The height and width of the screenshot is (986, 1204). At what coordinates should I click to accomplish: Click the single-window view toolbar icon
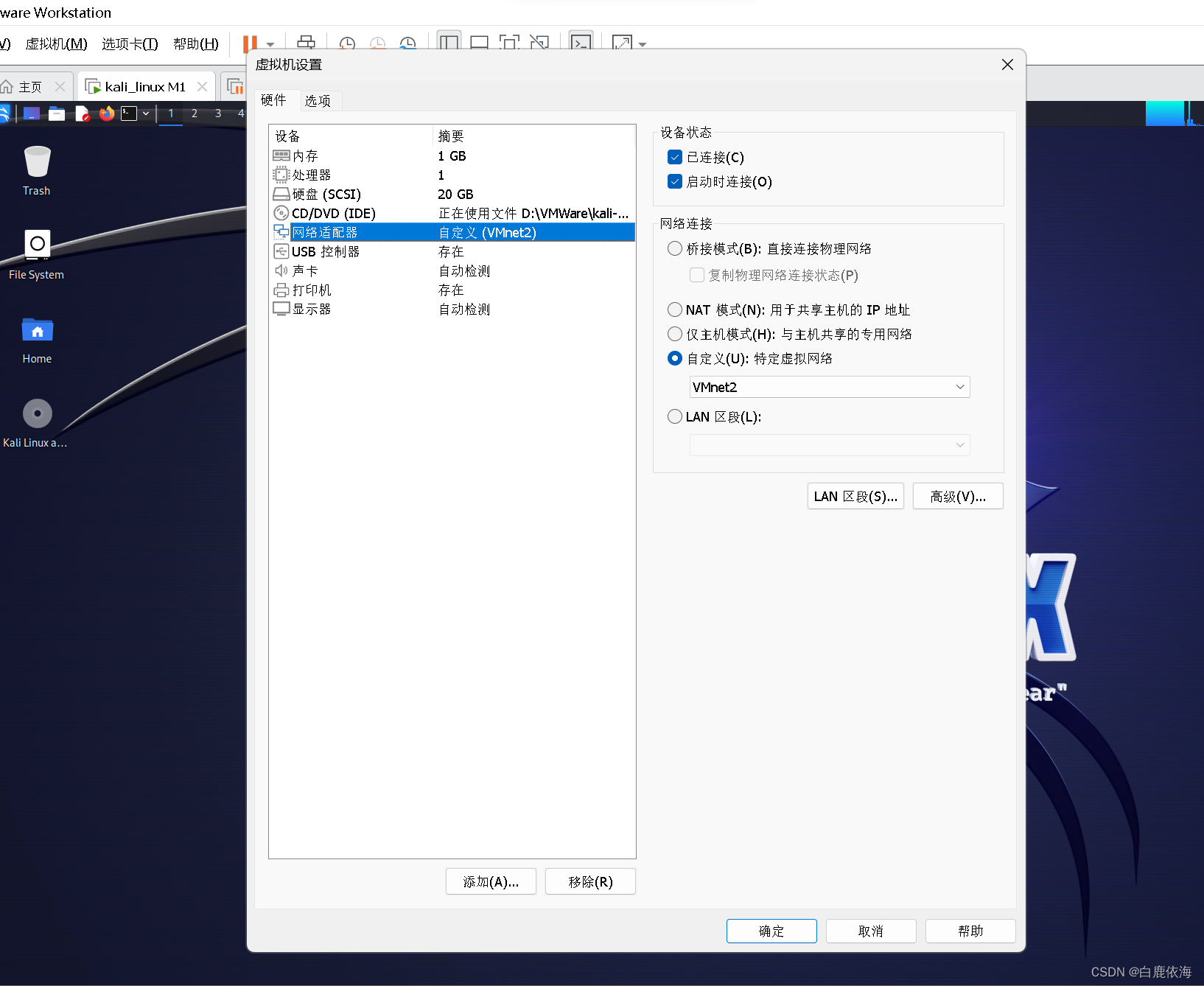479,43
